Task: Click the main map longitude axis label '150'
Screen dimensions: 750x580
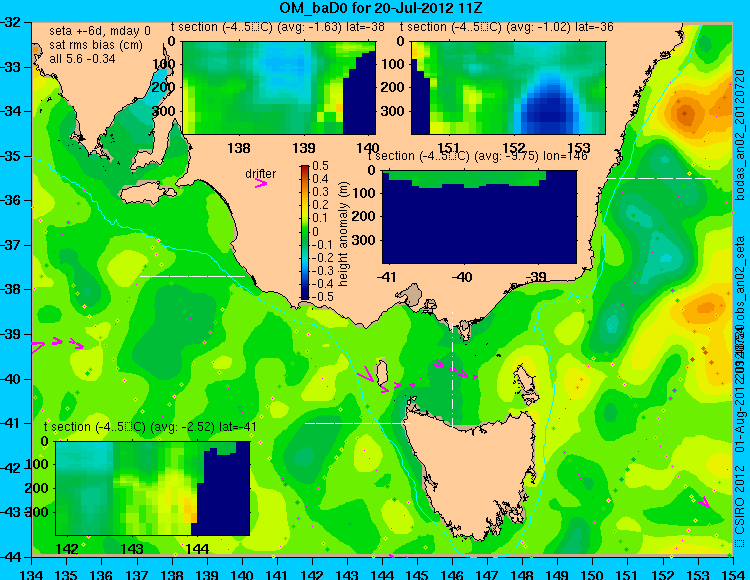Action: (593, 573)
